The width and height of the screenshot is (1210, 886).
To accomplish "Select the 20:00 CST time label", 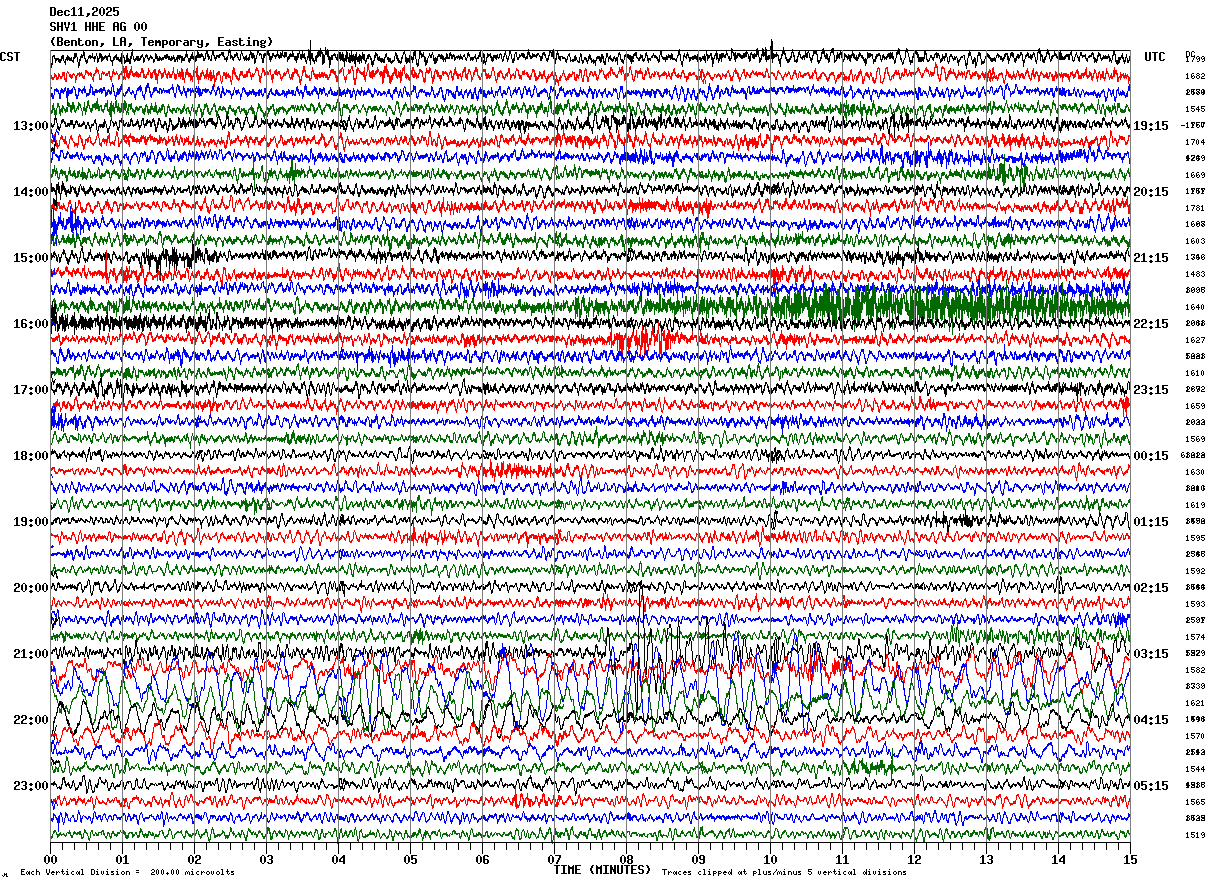I will point(31,588).
